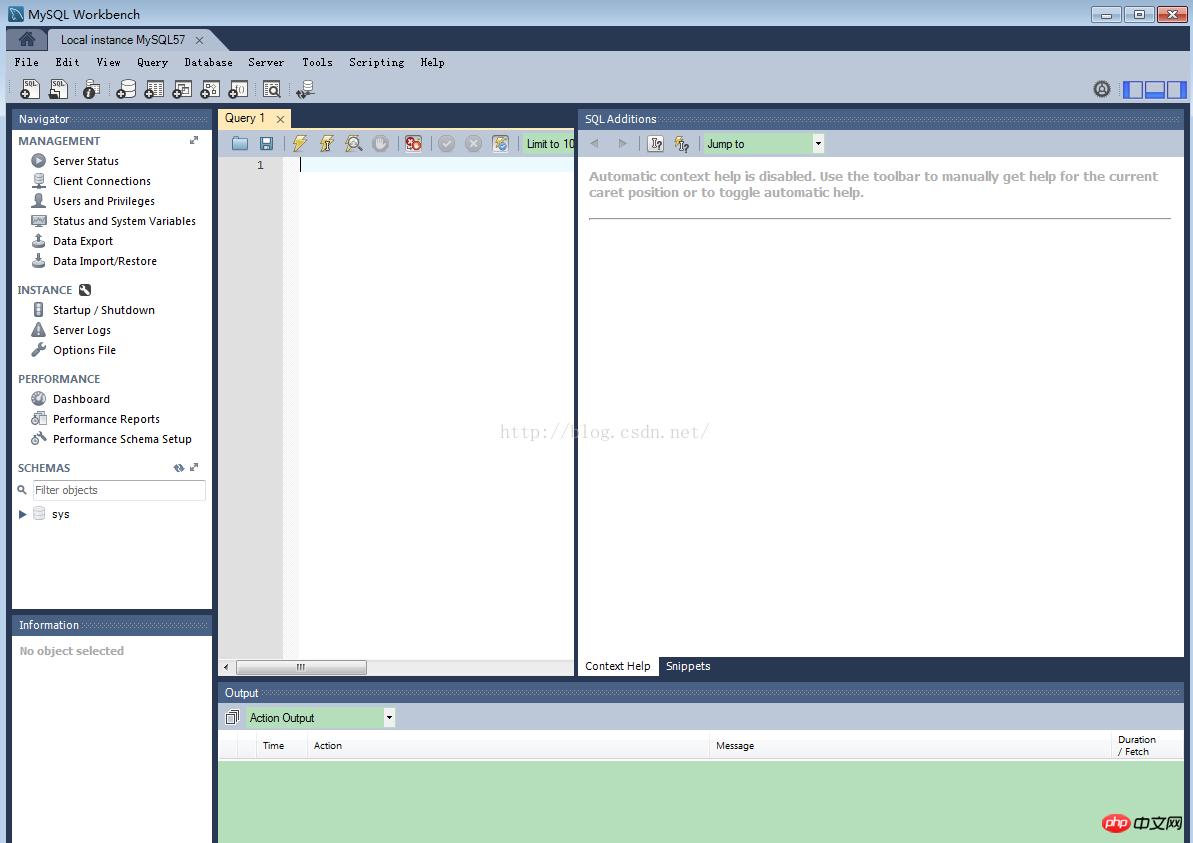This screenshot has height=843, width=1193.
Task: Rollback transaction X icon
Action: coord(473,143)
